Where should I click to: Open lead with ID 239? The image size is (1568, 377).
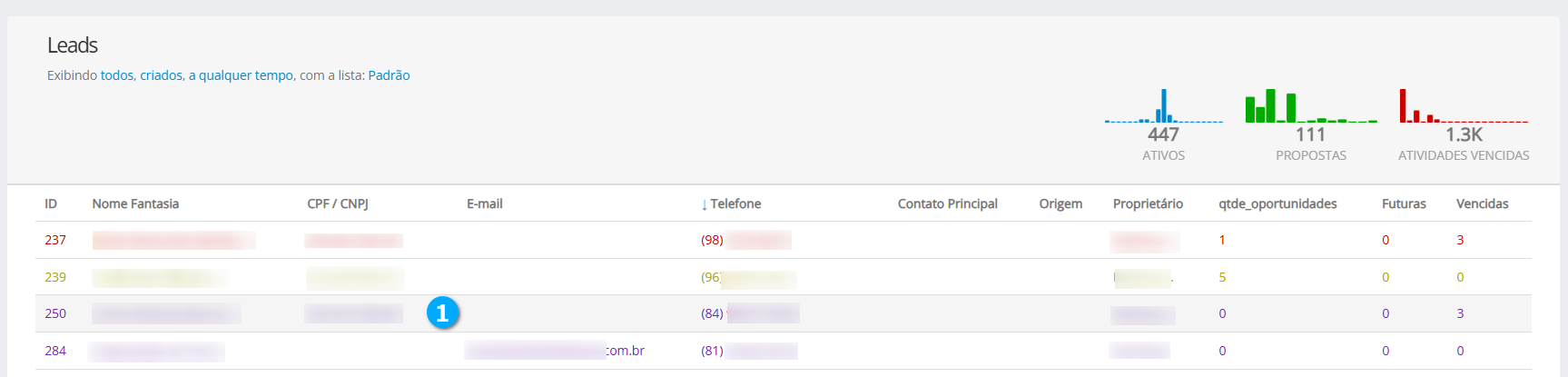55,277
